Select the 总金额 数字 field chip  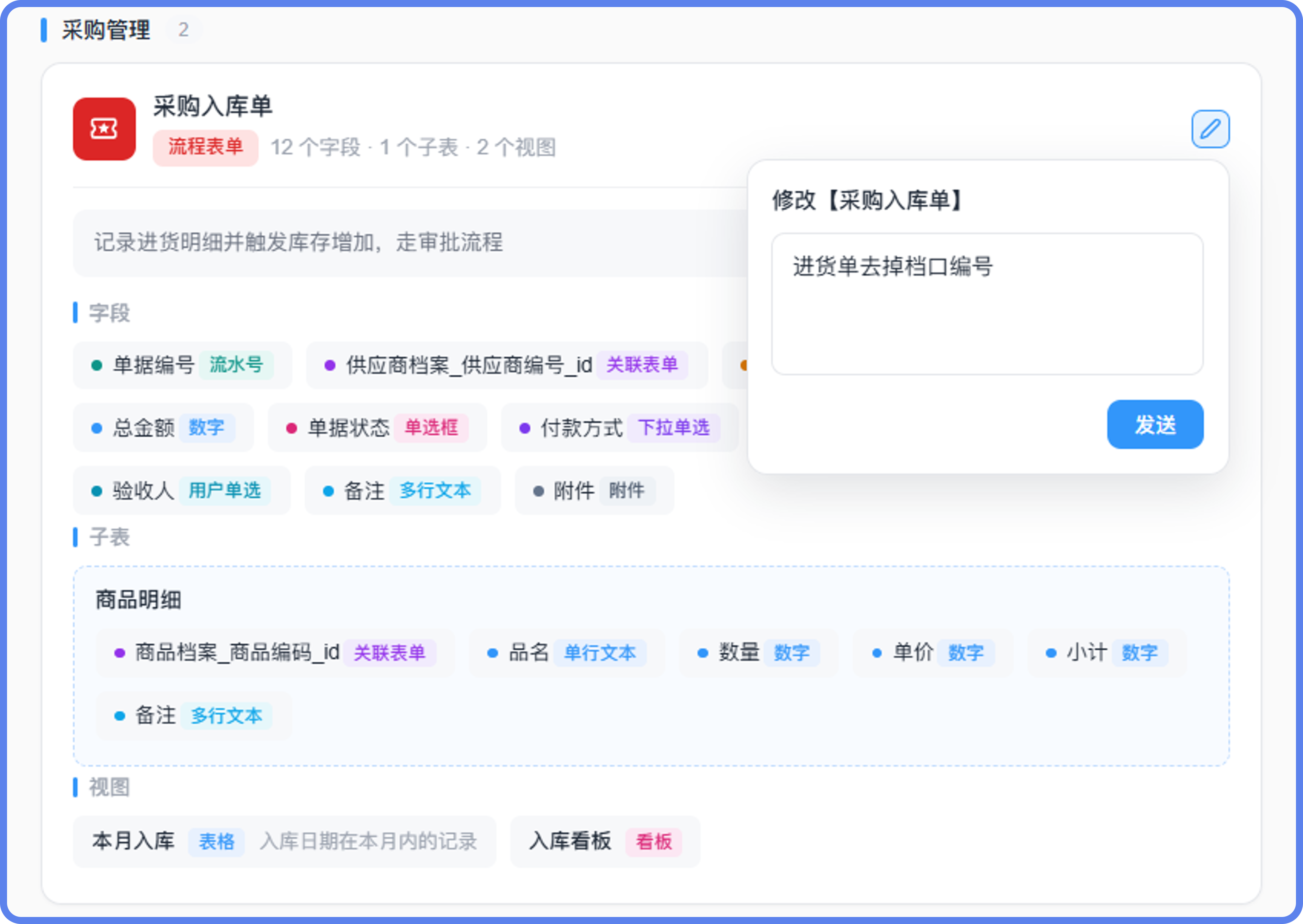pos(163,427)
